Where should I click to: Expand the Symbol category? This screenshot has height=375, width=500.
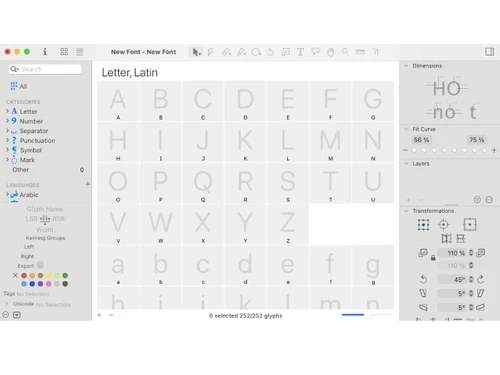tap(7, 150)
